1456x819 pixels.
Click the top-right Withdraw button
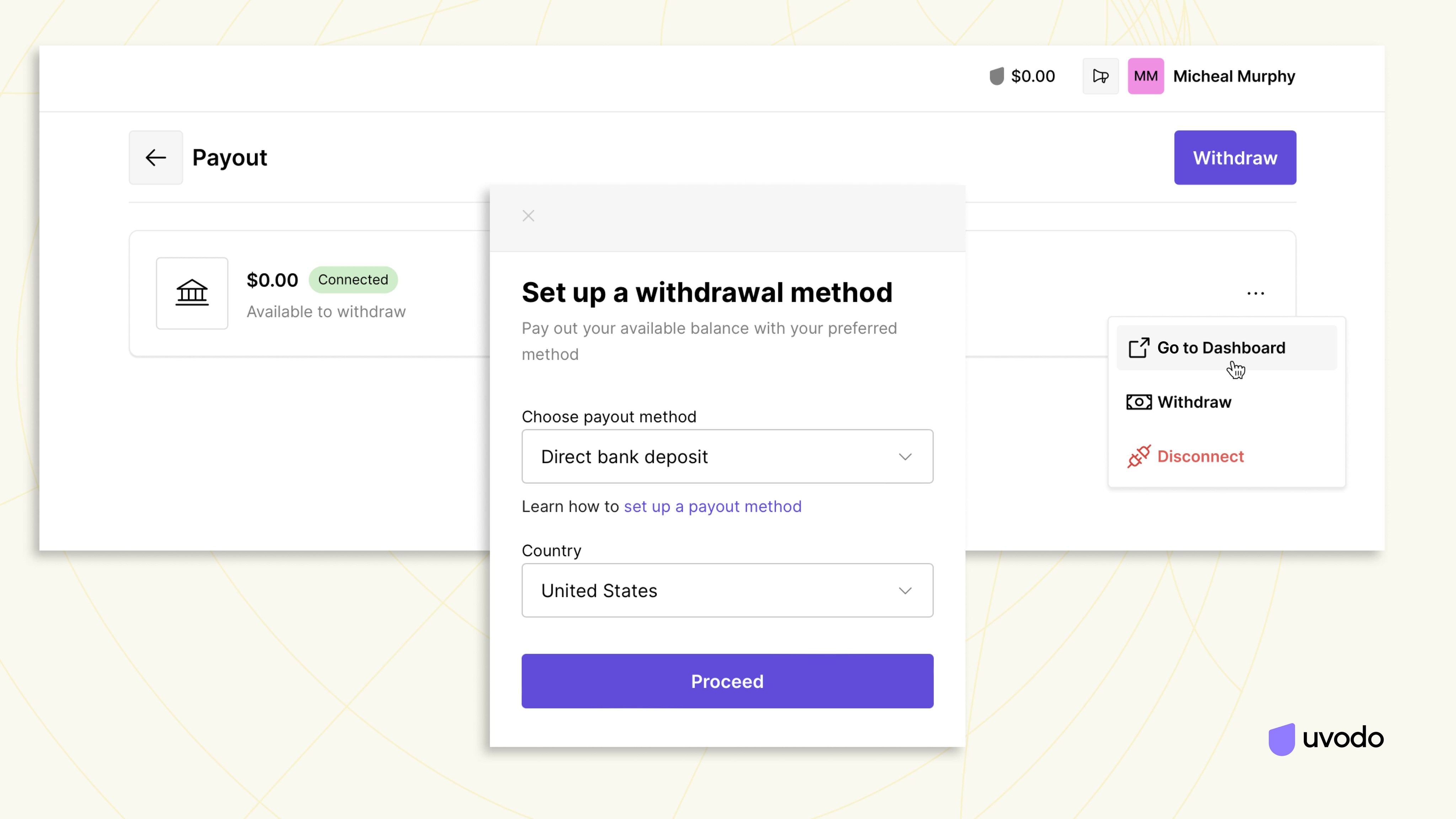coord(1235,158)
